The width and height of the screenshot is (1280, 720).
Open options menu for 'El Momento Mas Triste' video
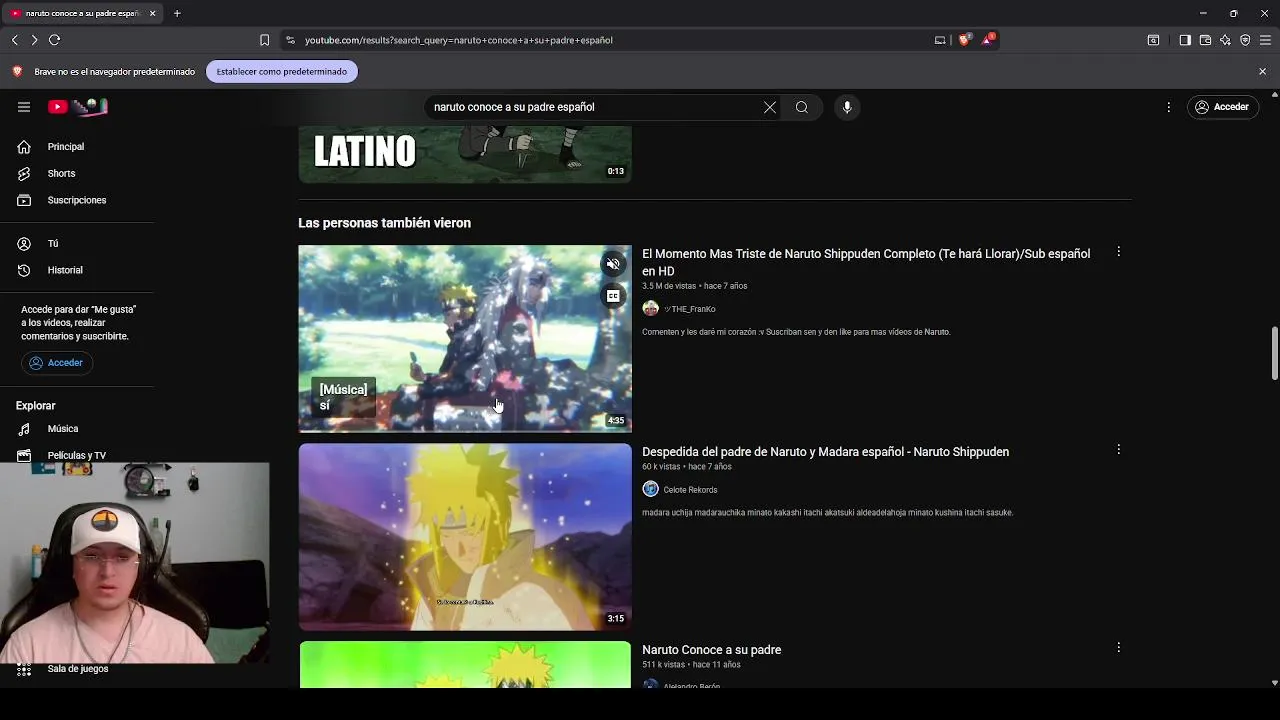(x=1118, y=252)
